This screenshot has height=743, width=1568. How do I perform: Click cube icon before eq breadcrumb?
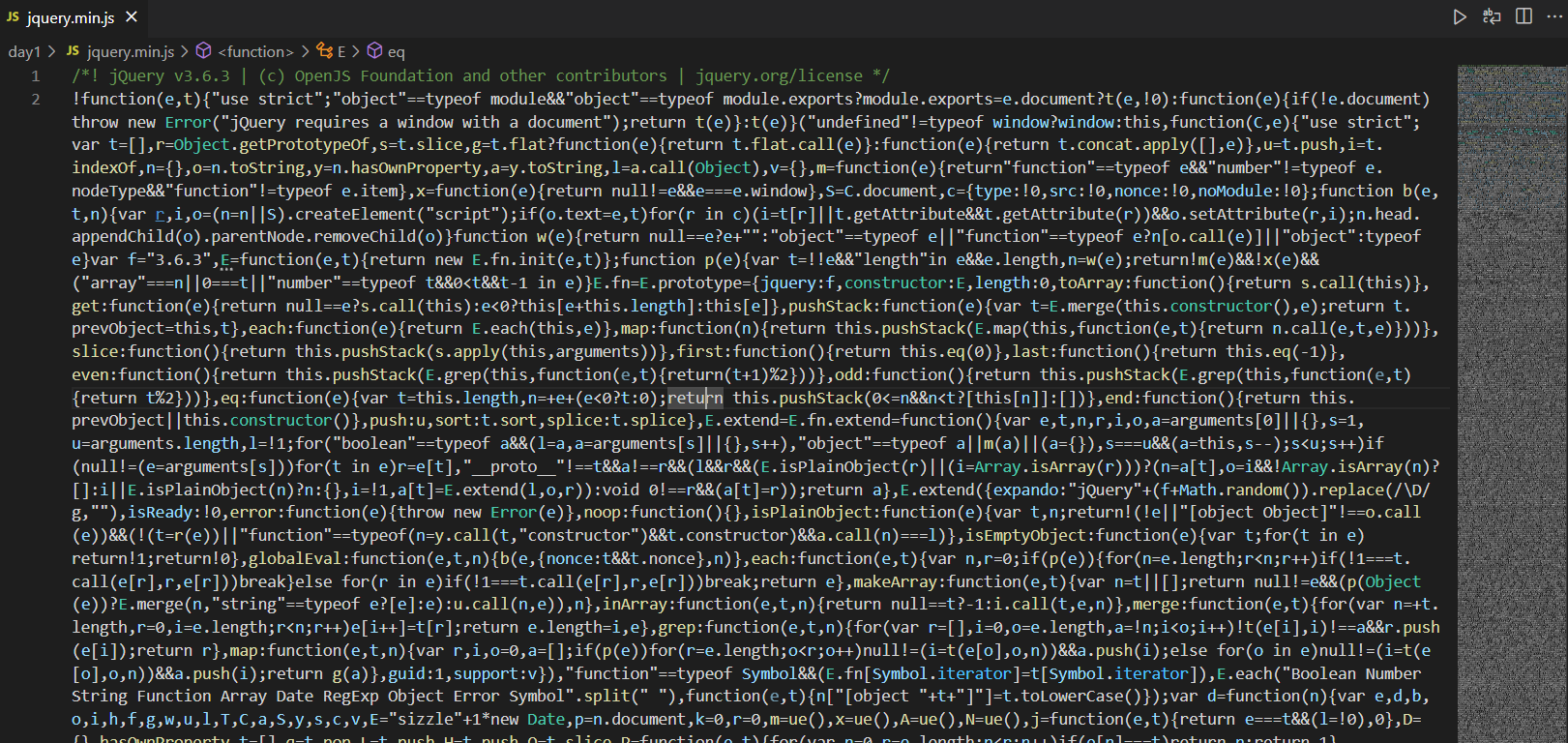tap(374, 51)
